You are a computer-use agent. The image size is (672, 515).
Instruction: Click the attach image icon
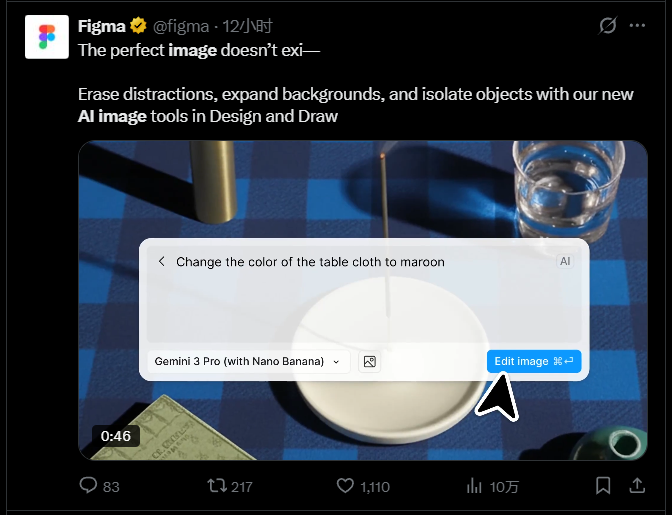(369, 361)
